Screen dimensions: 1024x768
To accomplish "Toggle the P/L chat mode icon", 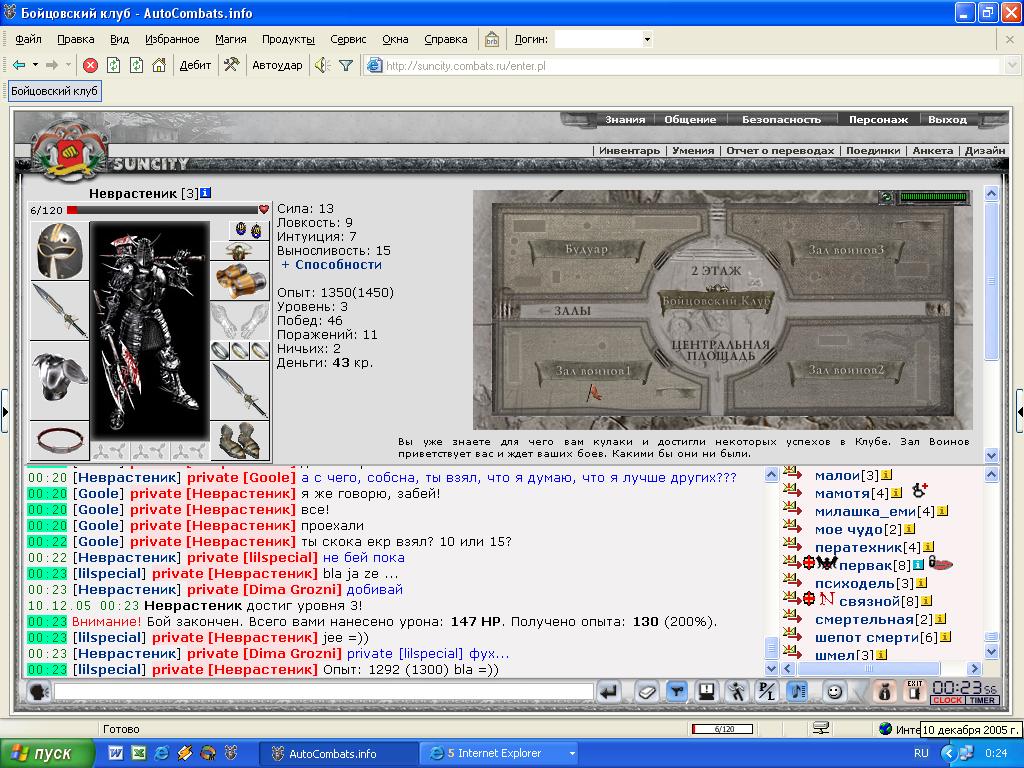I will (767, 691).
